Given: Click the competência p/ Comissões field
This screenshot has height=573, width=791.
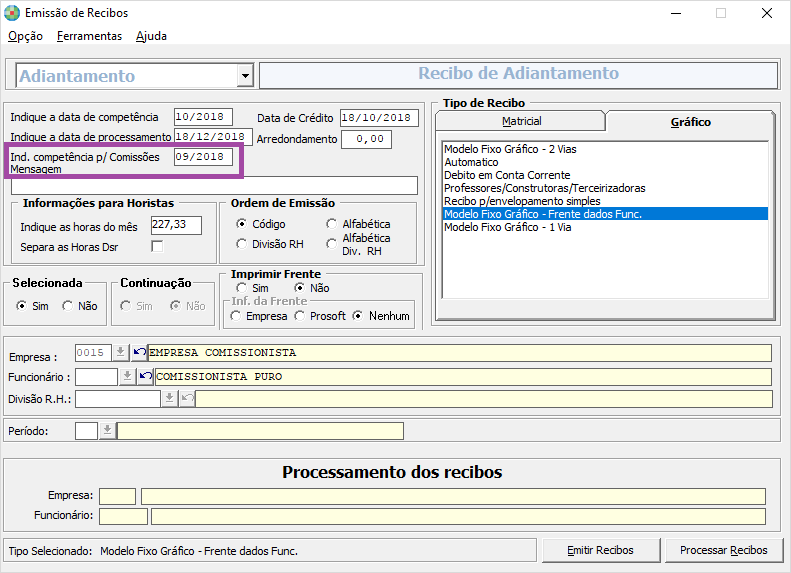Looking at the screenshot, I should [x=203, y=157].
